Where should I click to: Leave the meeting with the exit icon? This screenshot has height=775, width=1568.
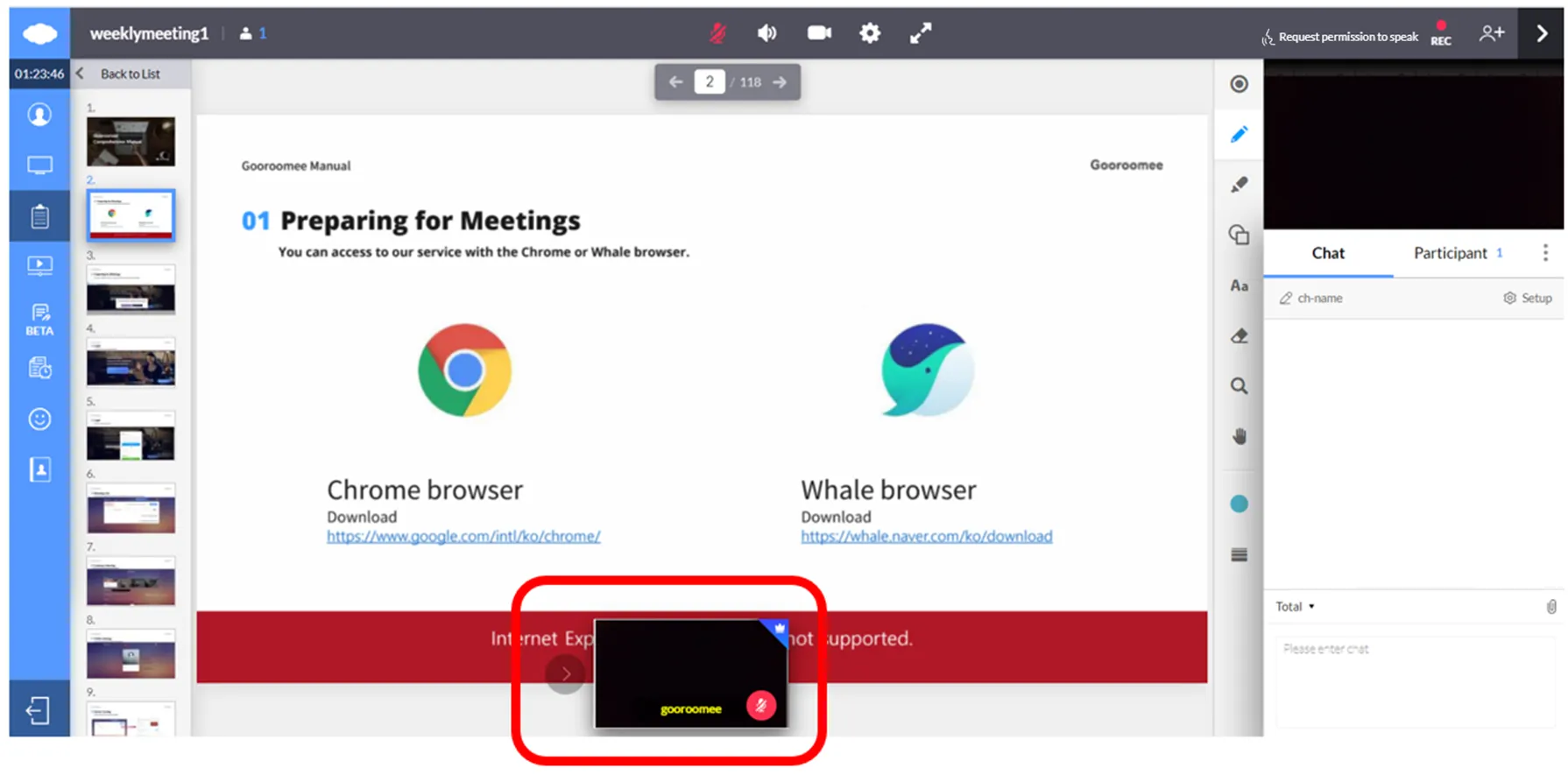38,710
